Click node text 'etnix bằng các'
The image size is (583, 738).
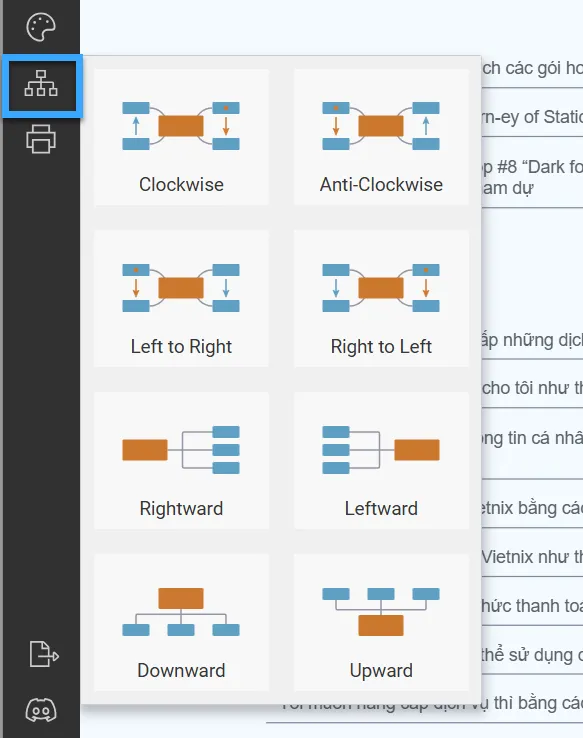[532, 508]
